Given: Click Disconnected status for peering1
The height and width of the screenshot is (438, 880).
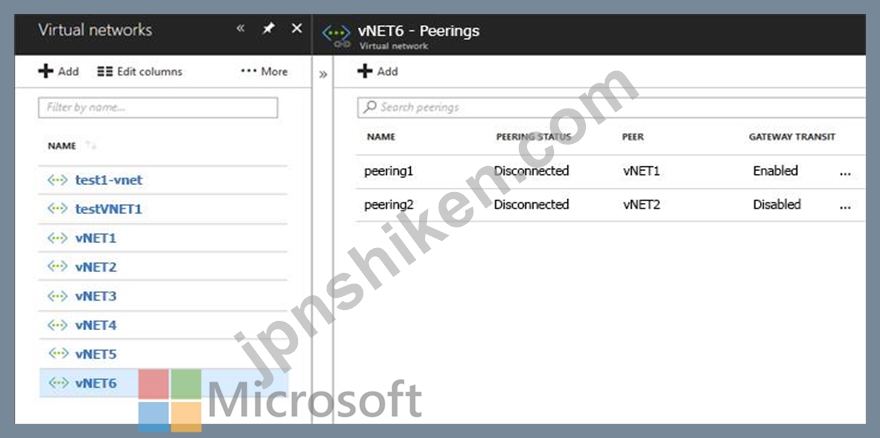Looking at the screenshot, I should (x=531, y=171).
